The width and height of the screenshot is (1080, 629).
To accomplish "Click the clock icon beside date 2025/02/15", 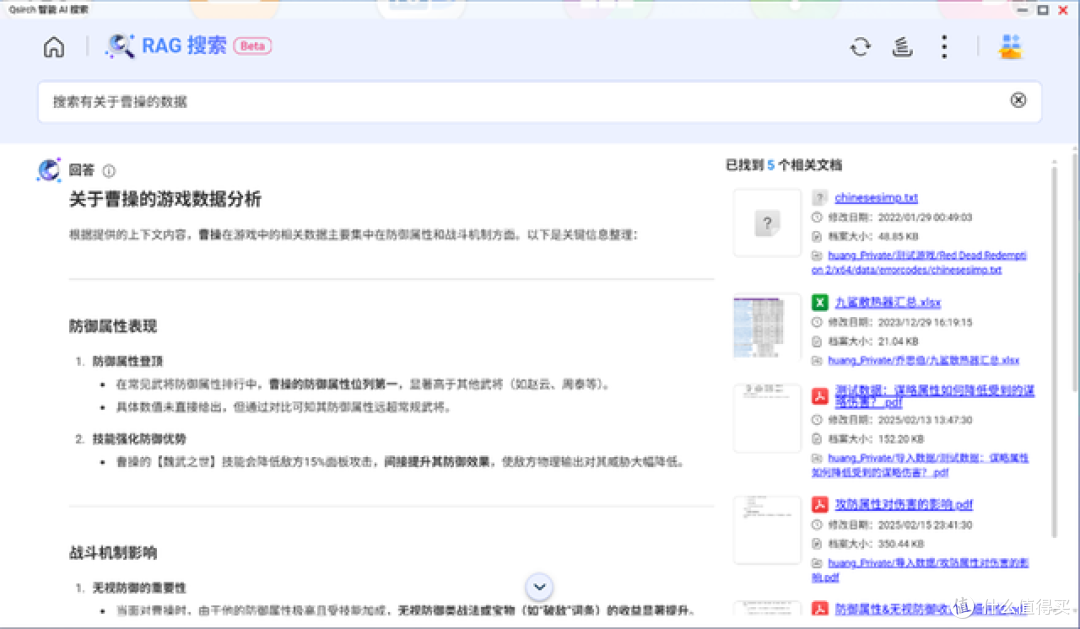I will coord(817,524).
